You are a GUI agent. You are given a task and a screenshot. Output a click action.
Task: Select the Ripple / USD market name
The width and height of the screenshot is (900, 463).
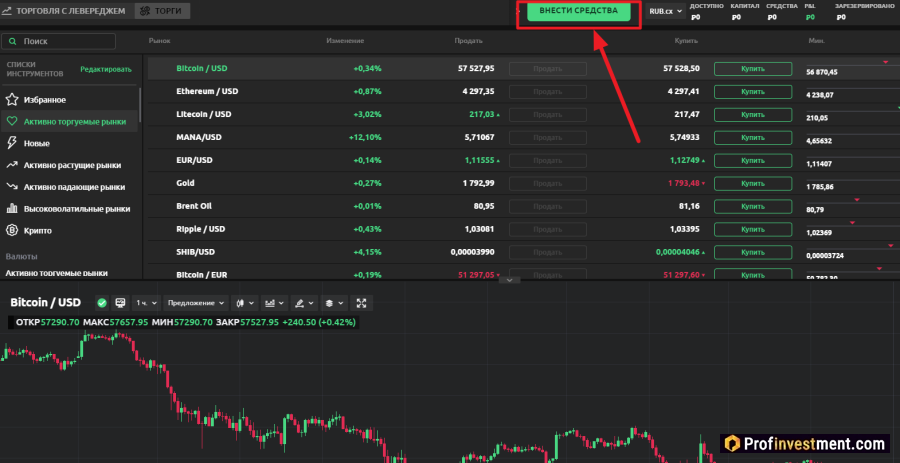[201, 229]
